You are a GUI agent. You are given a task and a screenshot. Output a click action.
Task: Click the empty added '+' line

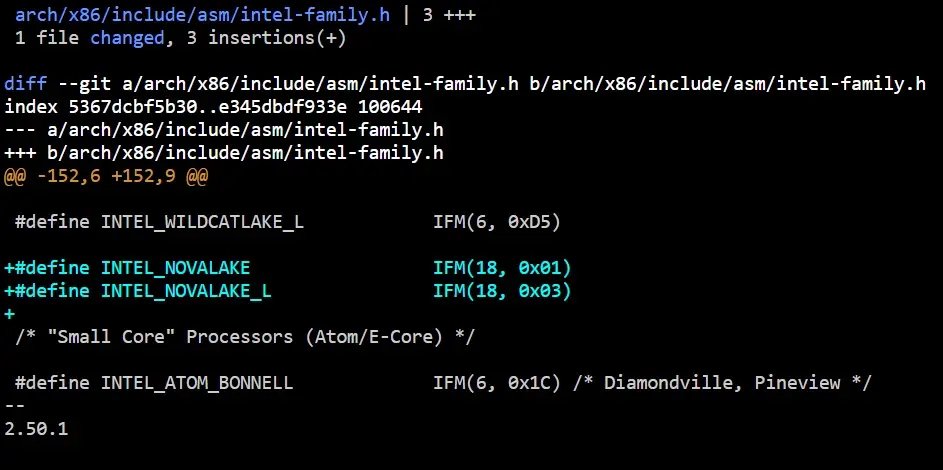[10, 314]
